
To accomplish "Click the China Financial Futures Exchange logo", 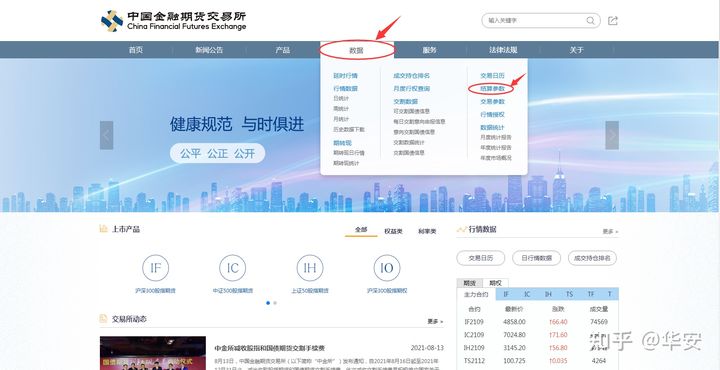I will 174,21.
